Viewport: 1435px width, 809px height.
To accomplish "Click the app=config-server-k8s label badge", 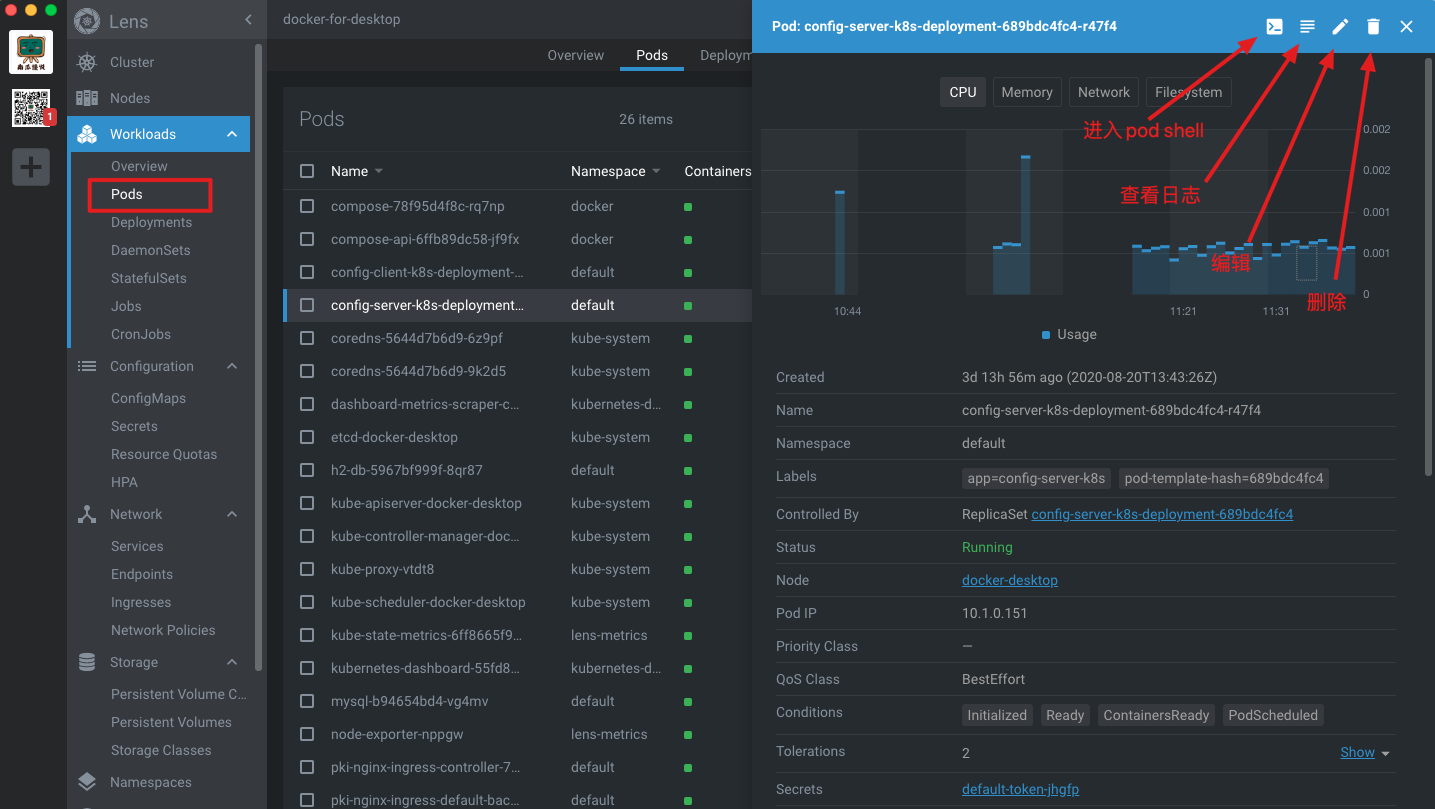I will tap(1036, 478).
